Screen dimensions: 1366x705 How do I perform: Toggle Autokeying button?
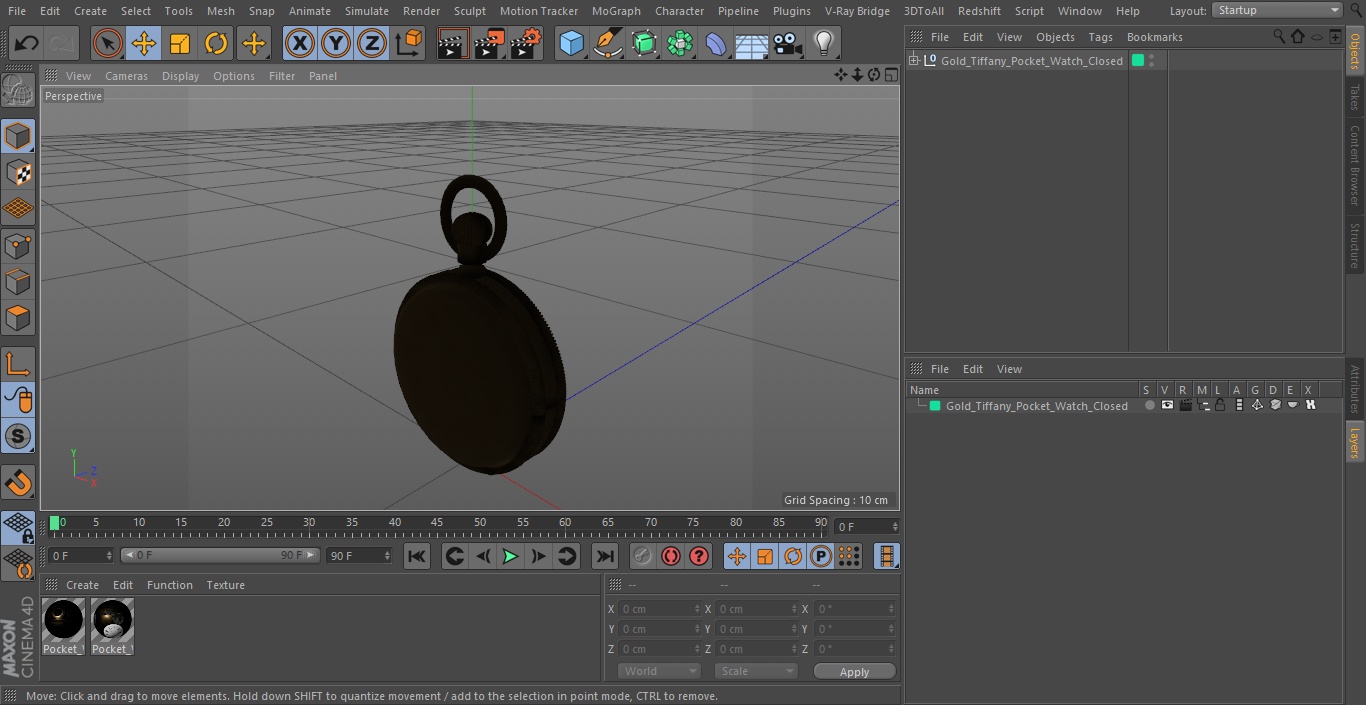pyautogui.click(x=671, y=556)
